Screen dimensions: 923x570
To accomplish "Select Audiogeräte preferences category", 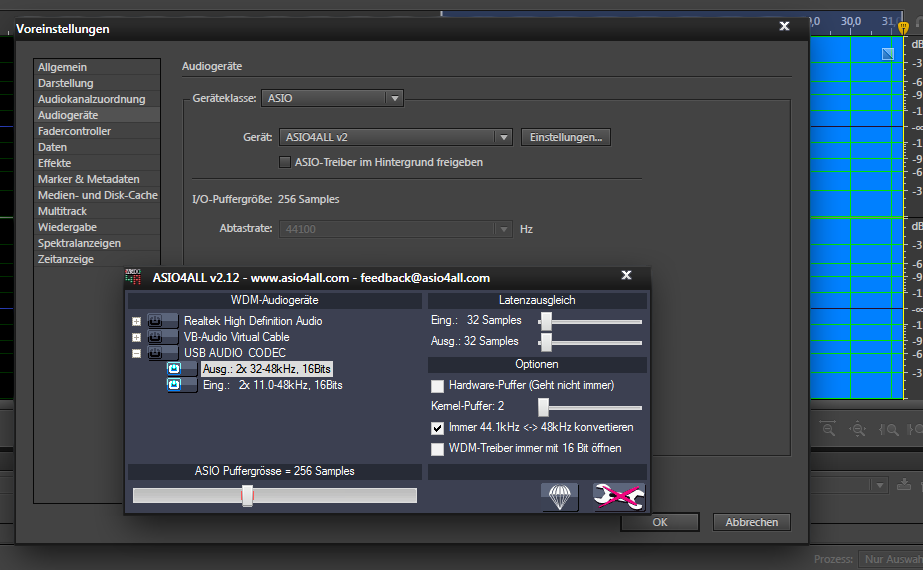I will point(97,115).
